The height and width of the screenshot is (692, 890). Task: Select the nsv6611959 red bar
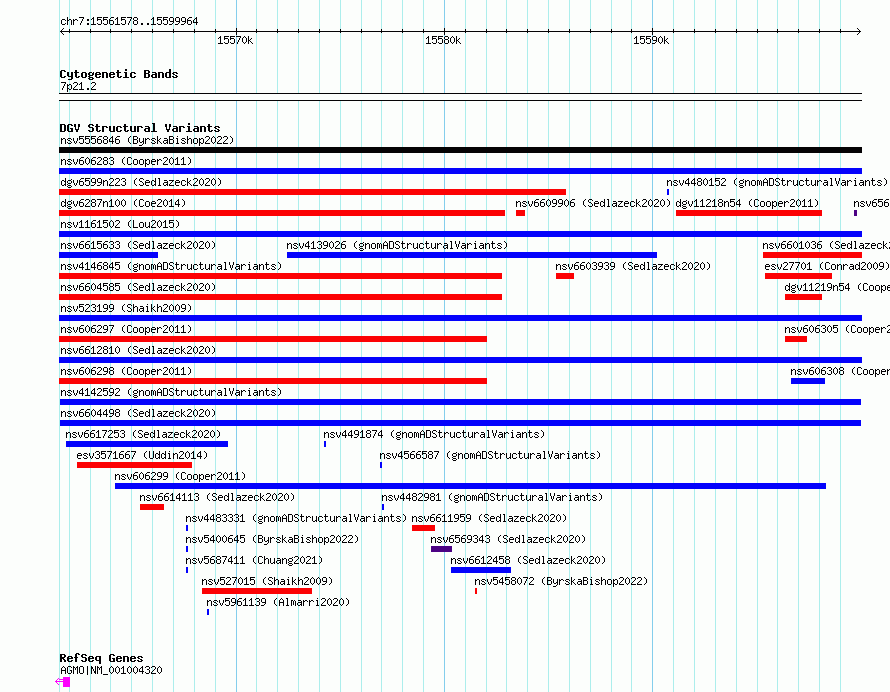[x=423, y=528]
